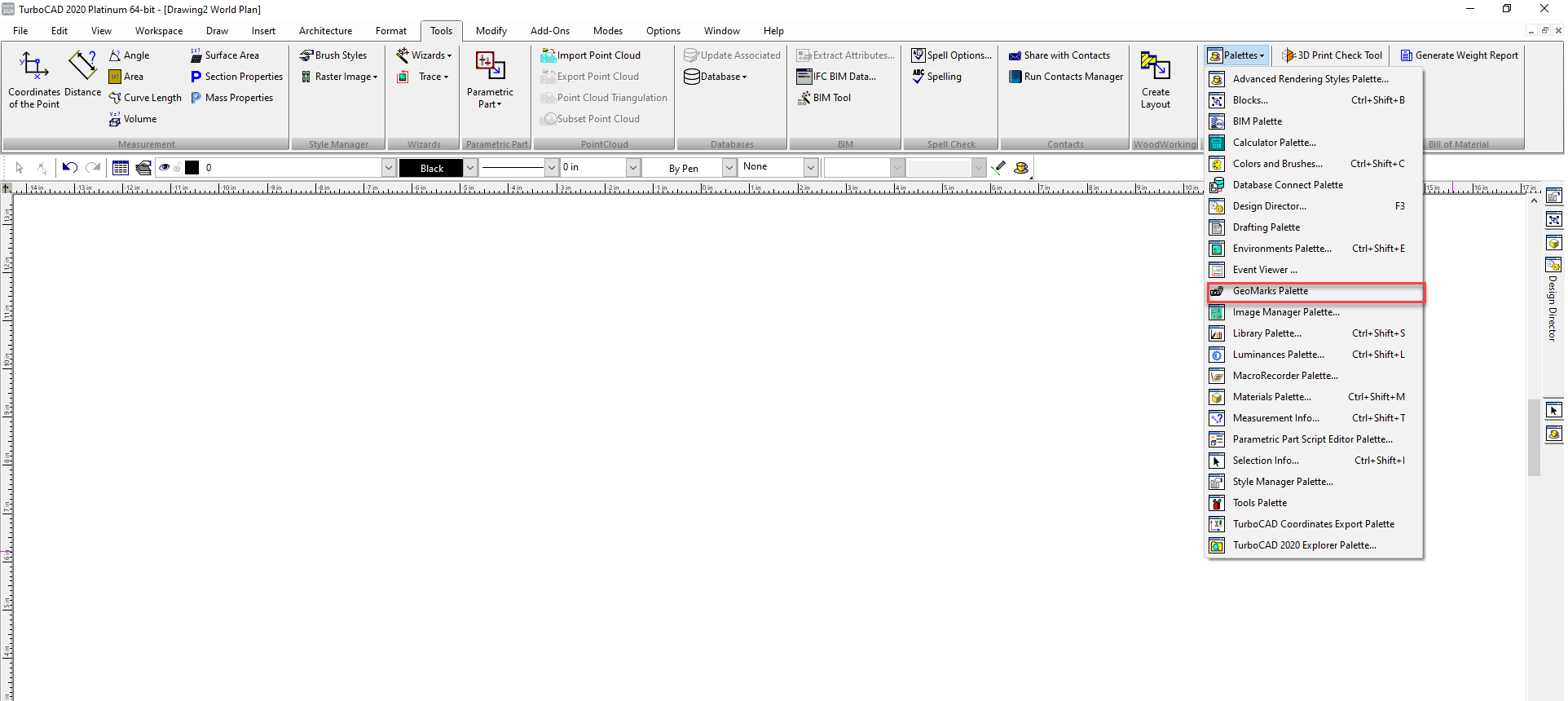Choose Measurement Info menu entry
1568x701 pixels.
(1315, 418)
